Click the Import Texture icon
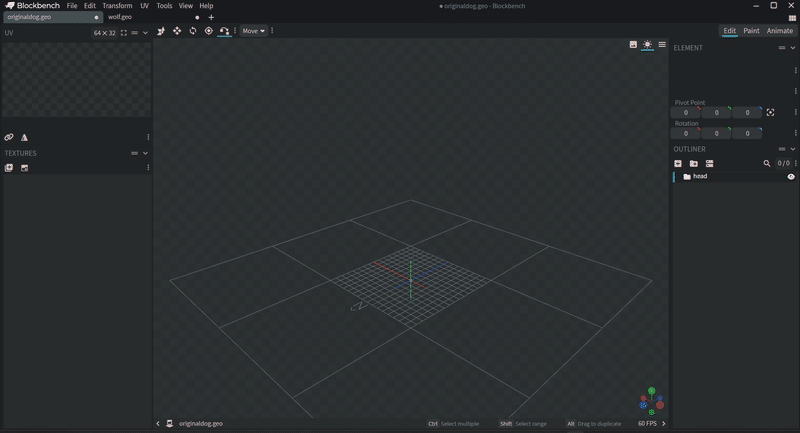The image size is (800, 433). (x=9, y=168)
